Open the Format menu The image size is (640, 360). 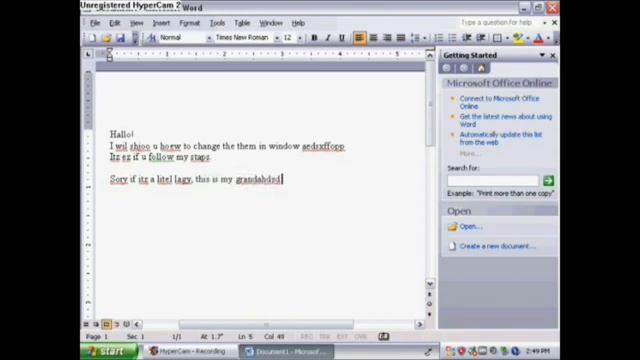click(x=190, y=23)
